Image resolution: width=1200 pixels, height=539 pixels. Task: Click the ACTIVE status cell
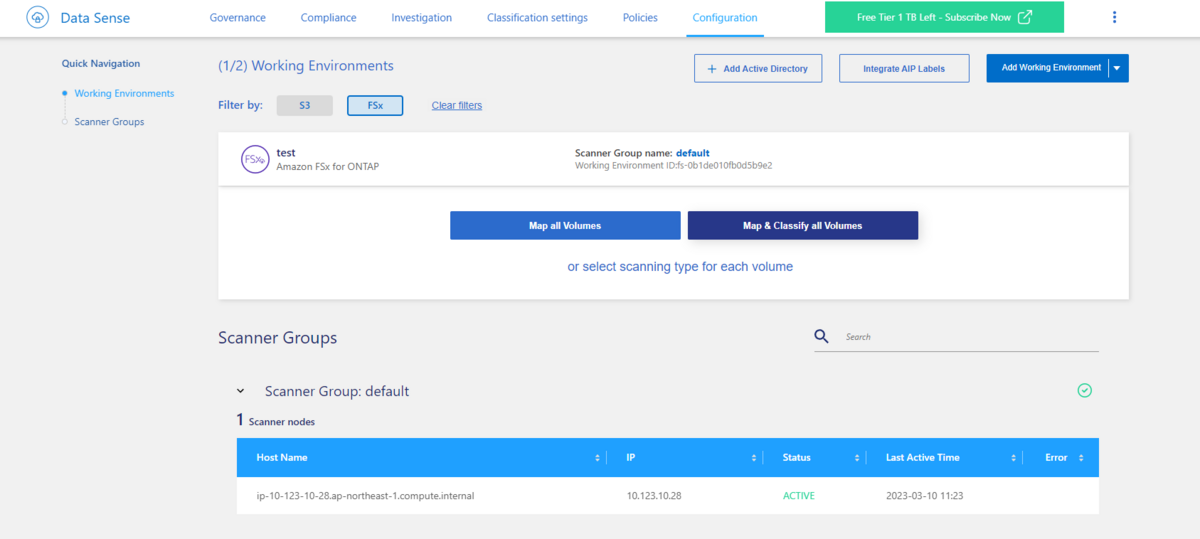click(x=798, y=496)
